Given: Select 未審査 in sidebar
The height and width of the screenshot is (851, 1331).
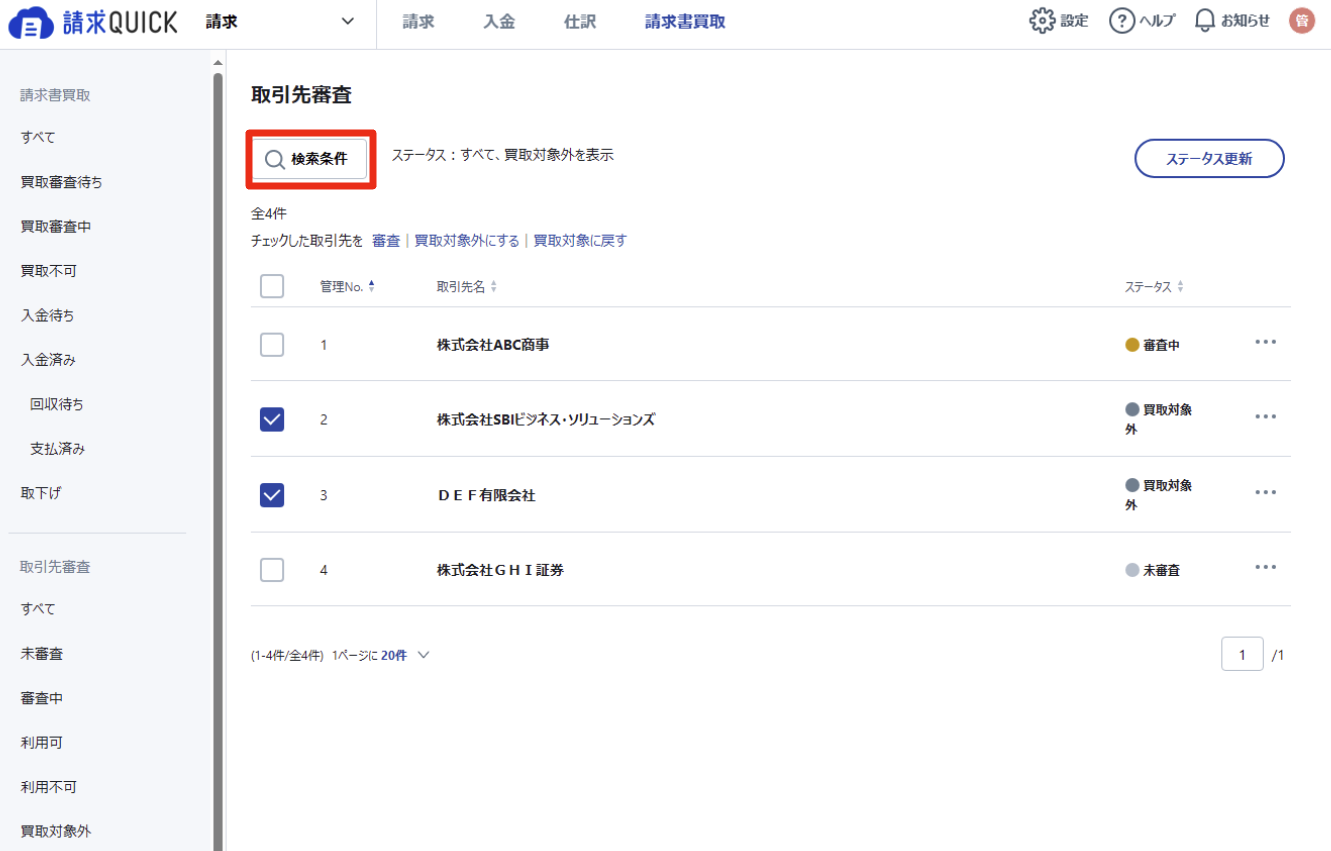Looking at the screenshot, I should (42, 654).
